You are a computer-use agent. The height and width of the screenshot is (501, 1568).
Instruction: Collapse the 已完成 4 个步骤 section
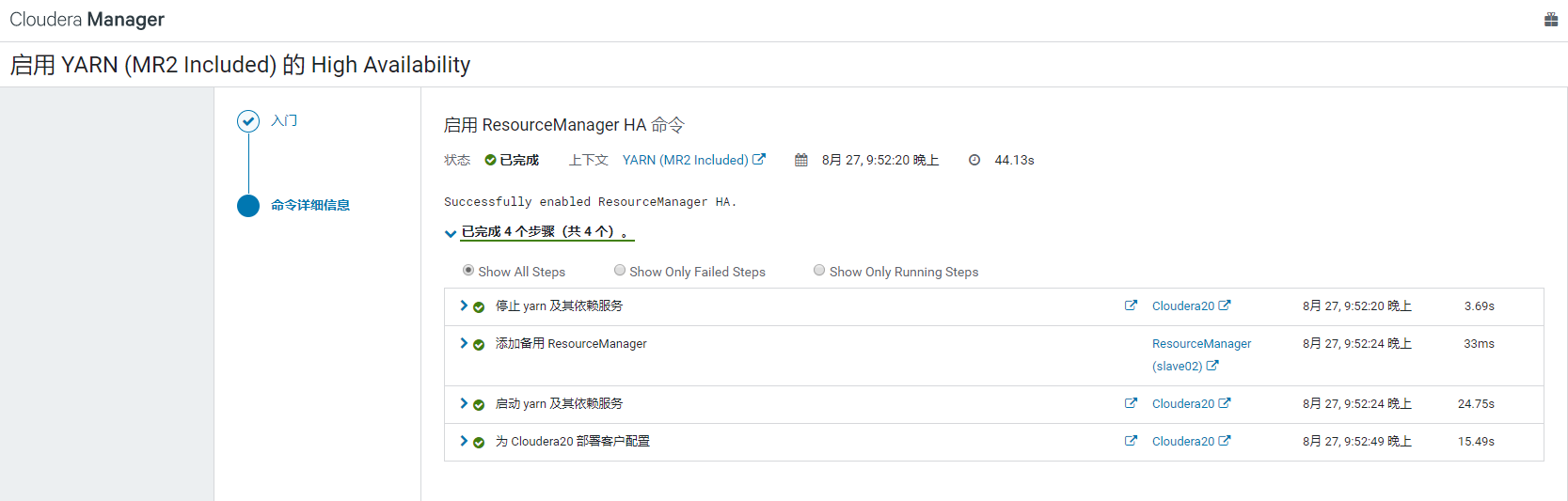click(451, 233)
